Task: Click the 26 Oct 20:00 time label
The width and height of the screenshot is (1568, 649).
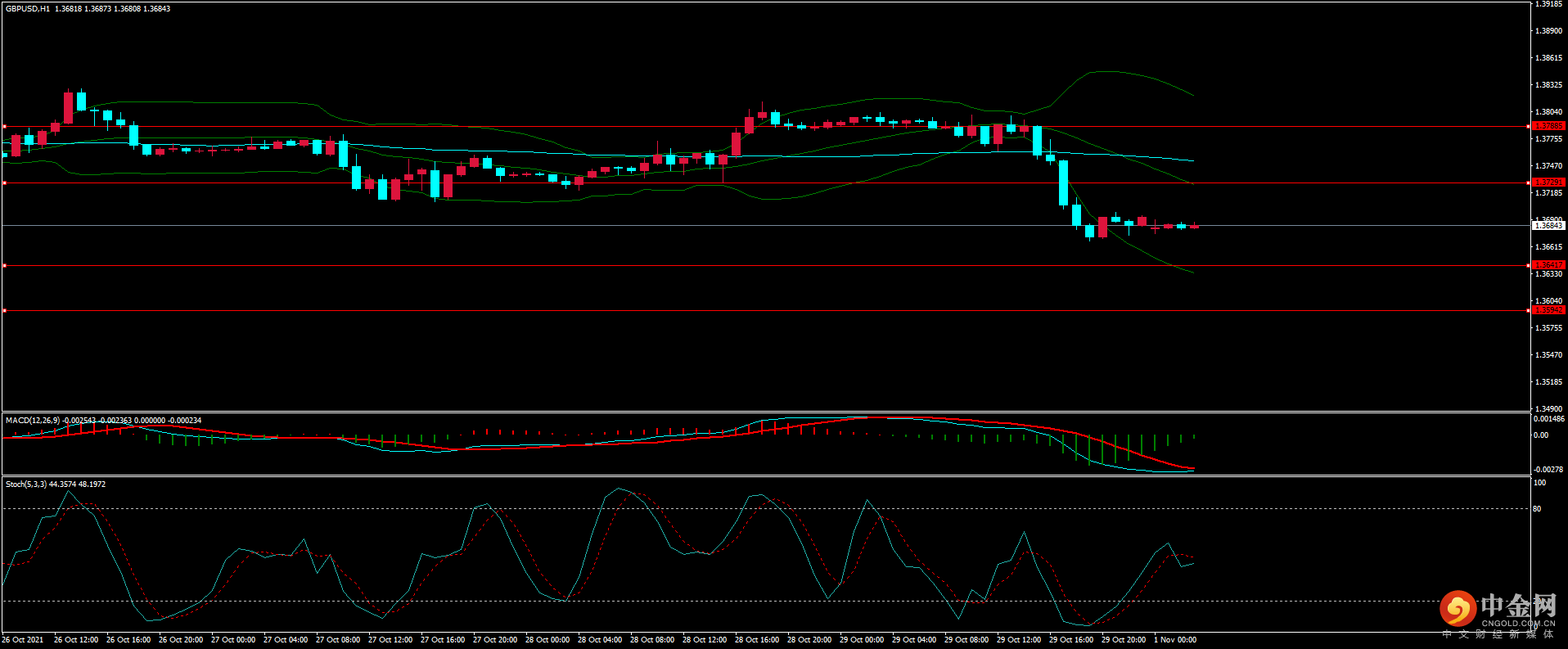Action: point(181,640)
